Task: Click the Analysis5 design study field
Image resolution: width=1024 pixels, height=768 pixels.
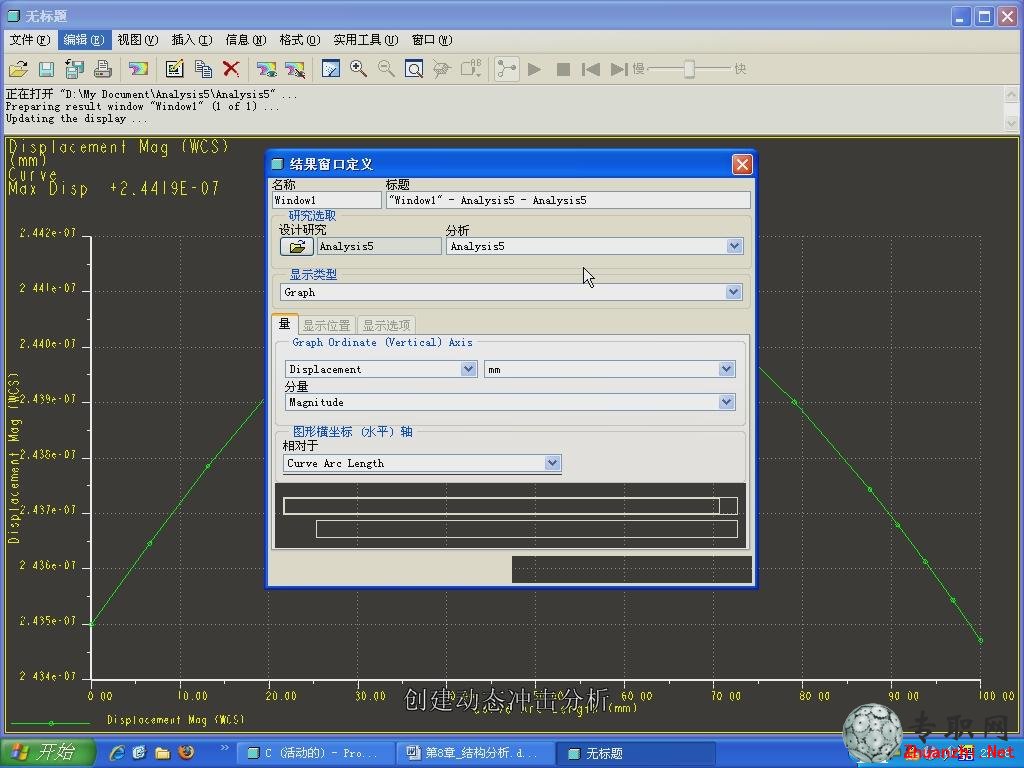Action: [379, 246]
